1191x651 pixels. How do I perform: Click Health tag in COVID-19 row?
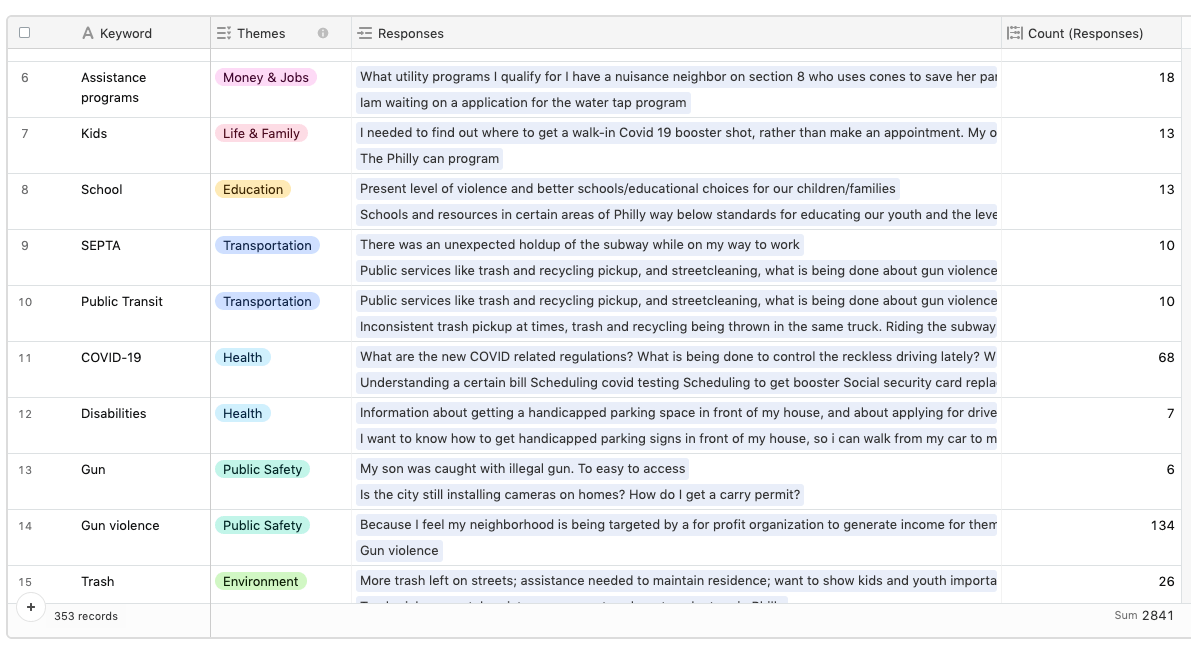coord(242,358)
